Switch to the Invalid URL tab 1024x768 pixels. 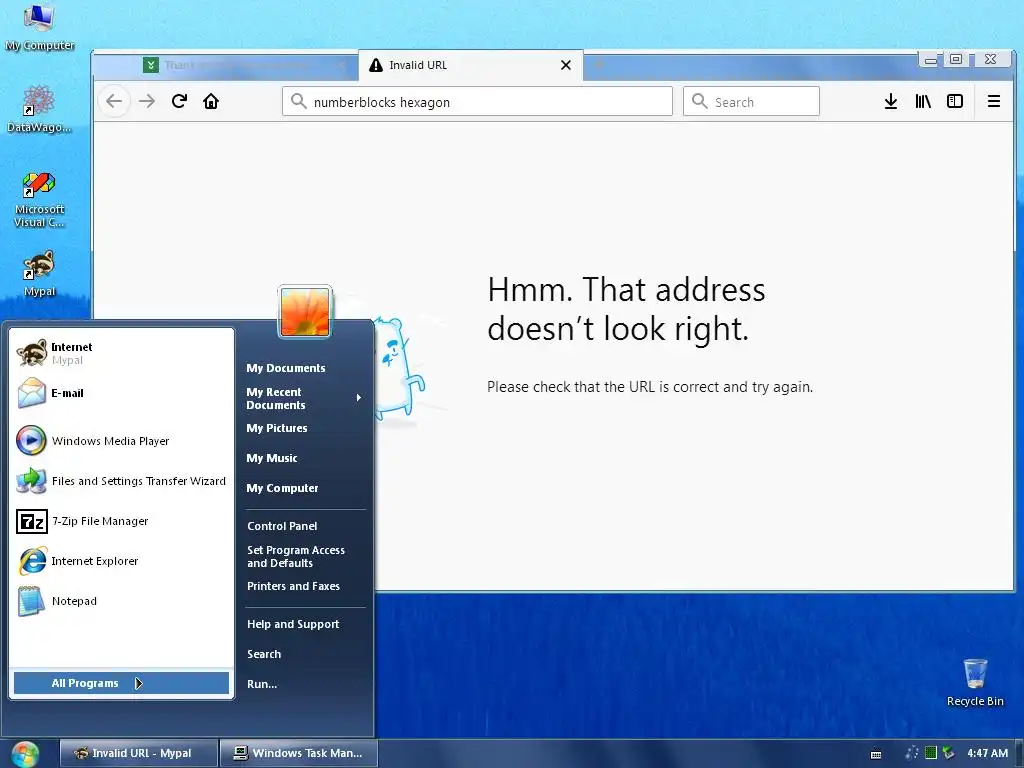pyautogui.click(x=470, y=65)
